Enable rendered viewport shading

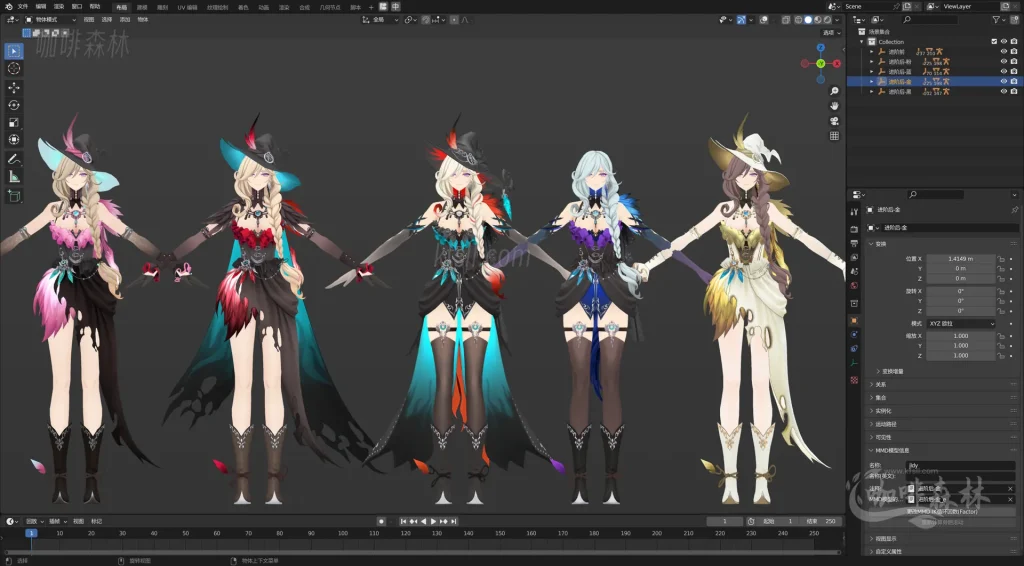click(x=827, y=20)
